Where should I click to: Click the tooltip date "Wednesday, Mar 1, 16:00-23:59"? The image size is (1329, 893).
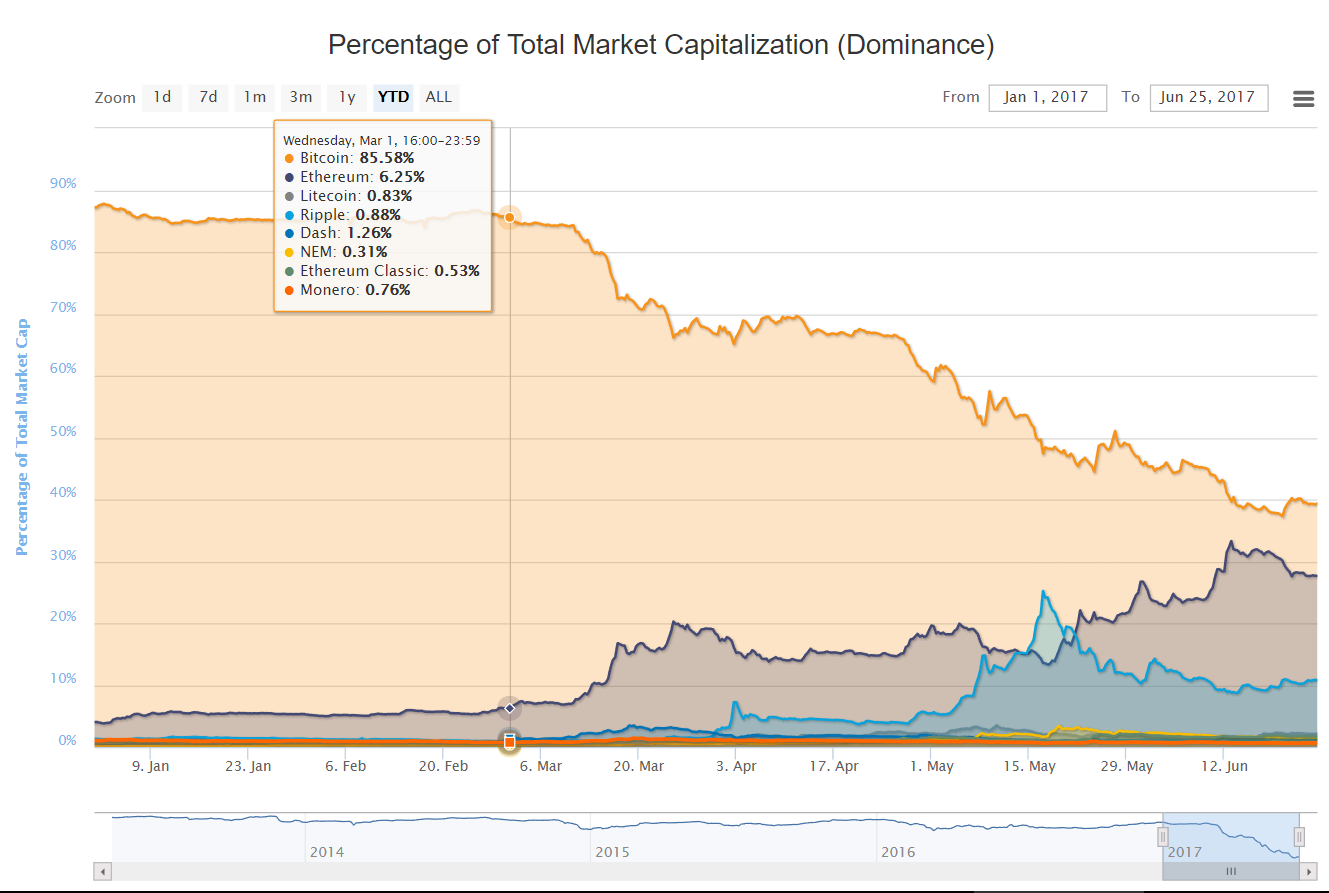[x=381, y=140]
